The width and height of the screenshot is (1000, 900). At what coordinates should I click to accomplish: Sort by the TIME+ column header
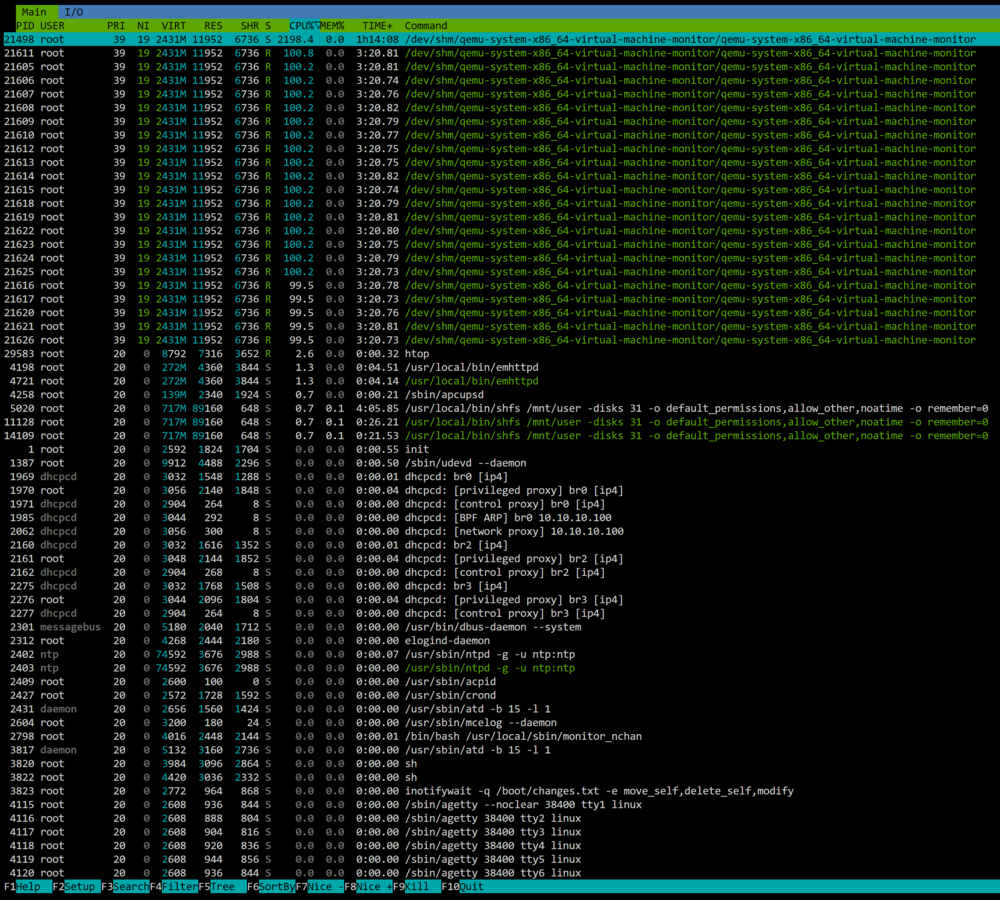click(378, 26)
